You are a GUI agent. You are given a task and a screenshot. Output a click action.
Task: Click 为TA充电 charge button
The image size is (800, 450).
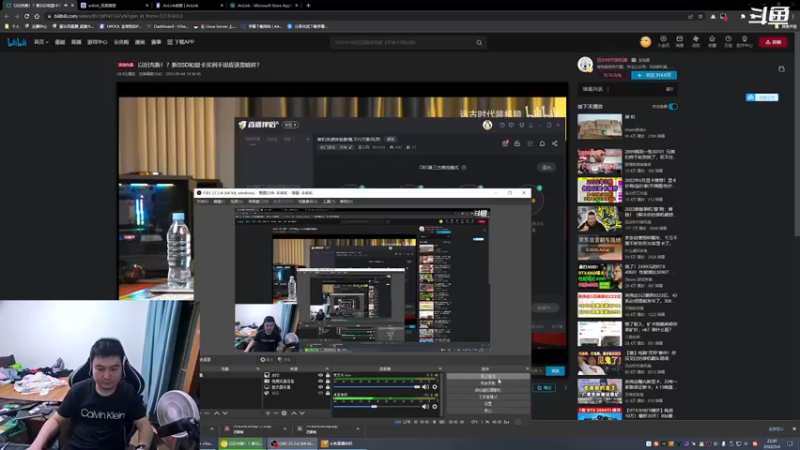(613, 75)
